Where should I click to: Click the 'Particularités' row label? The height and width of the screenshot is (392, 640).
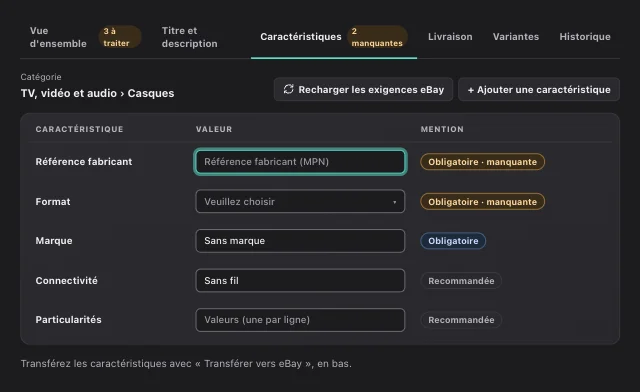coord(69,320)
